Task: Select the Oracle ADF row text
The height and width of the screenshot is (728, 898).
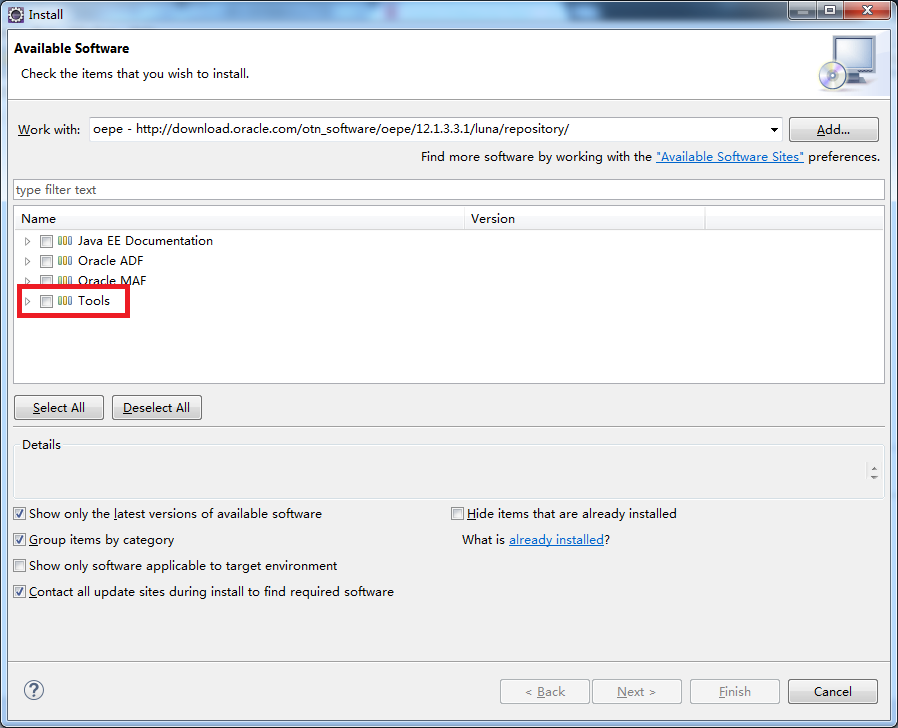Action: pyautogui.click(x=111, y=261)
